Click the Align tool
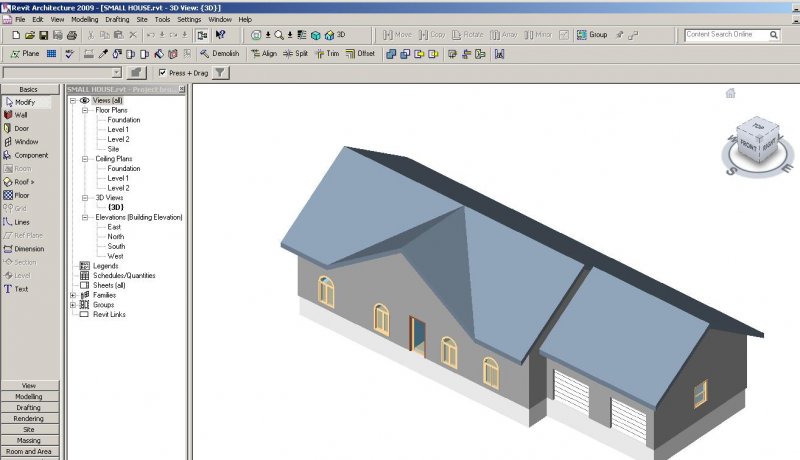The image size is (800, 460). [x=264, y=53]
